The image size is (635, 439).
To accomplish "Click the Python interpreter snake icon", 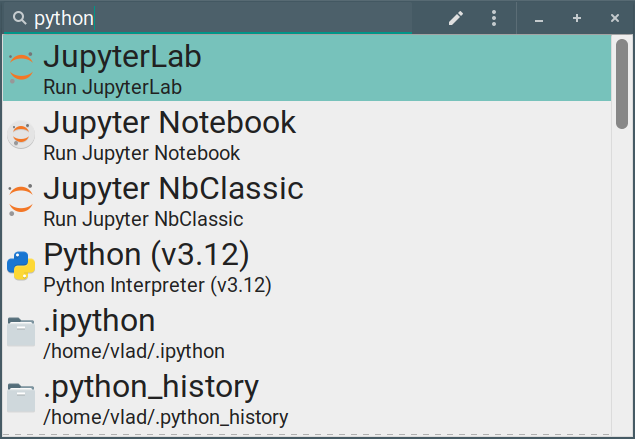I will (x=21, y=265).
